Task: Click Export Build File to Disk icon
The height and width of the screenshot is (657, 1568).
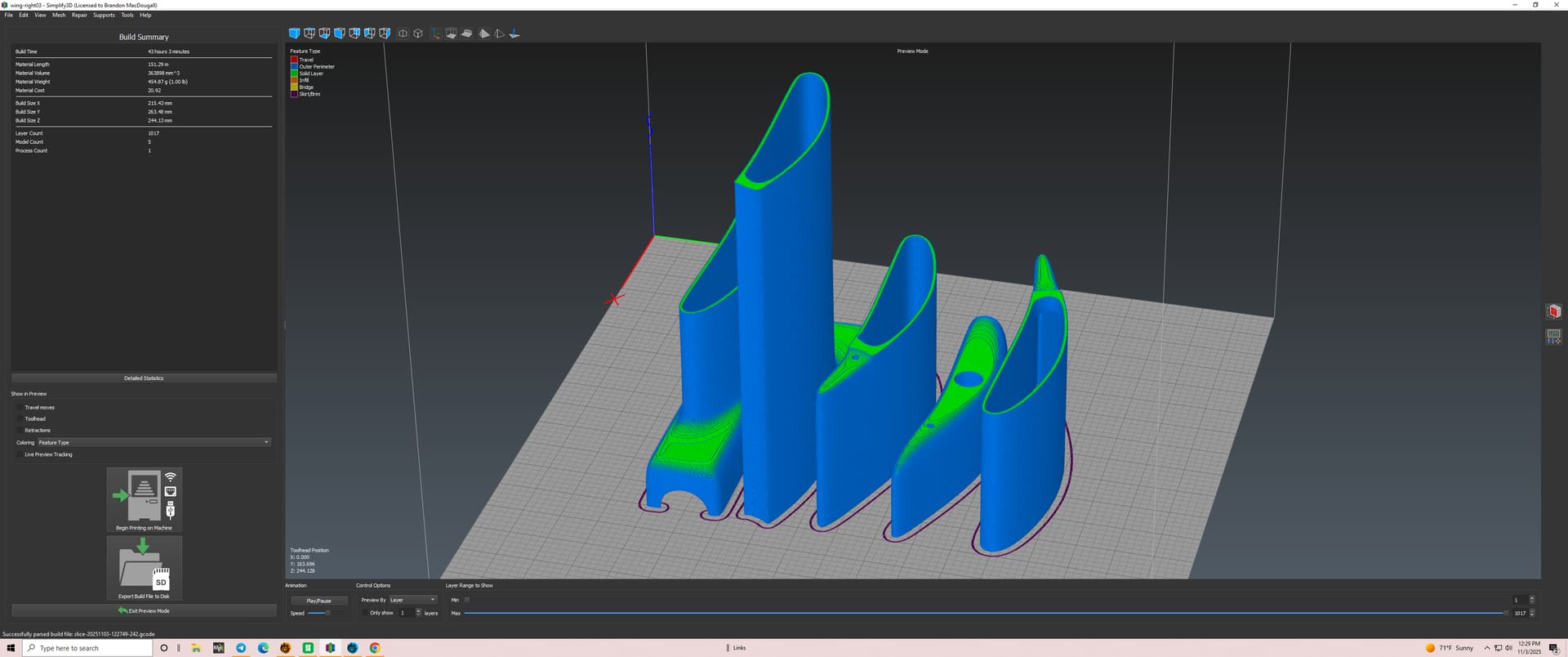Action: pyautogui.click(x=144, y=565)
